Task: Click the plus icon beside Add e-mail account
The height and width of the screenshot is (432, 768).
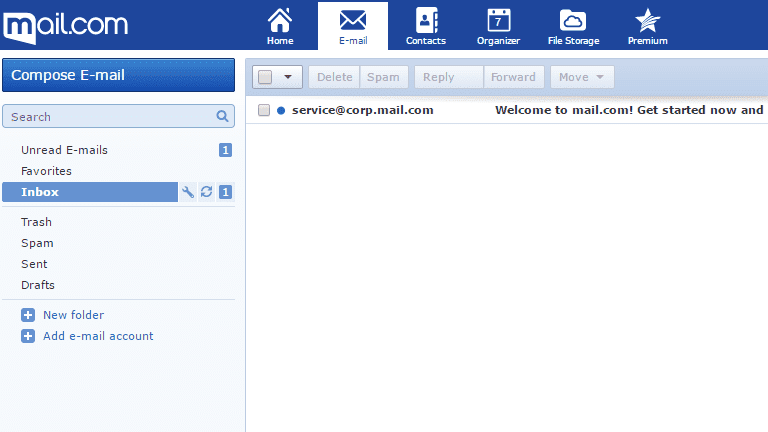Action: (x=28, y=336)
